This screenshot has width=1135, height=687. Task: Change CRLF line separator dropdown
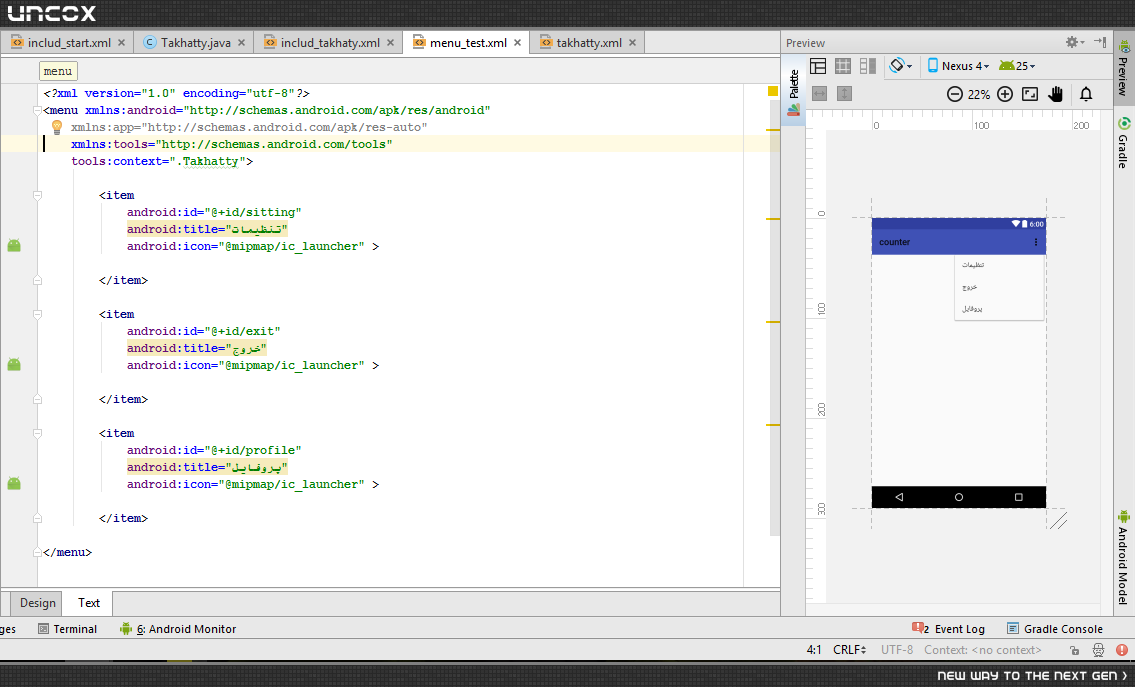pyautogui.click(x=849, y=650)
